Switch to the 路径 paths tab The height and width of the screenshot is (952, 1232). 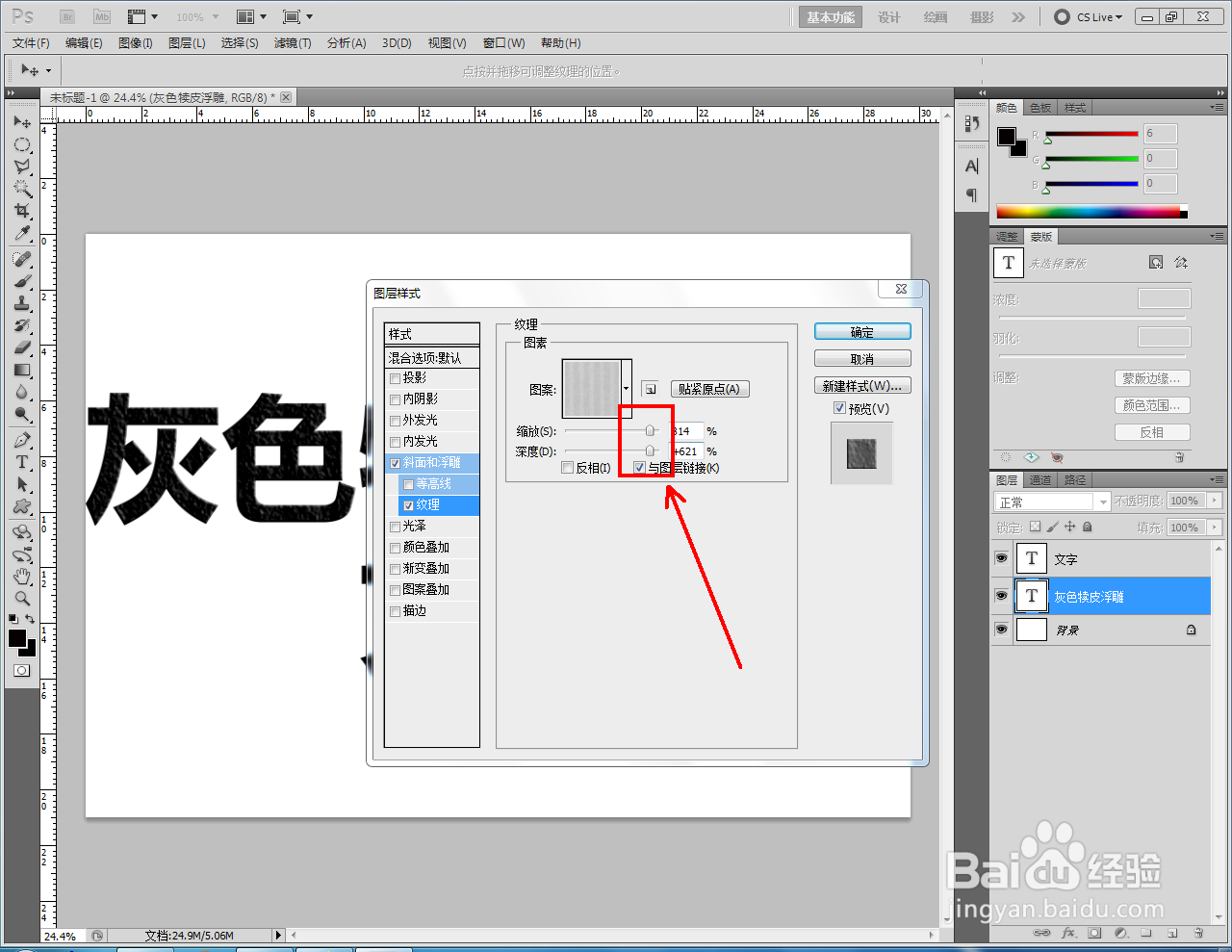coord(1075,480)
